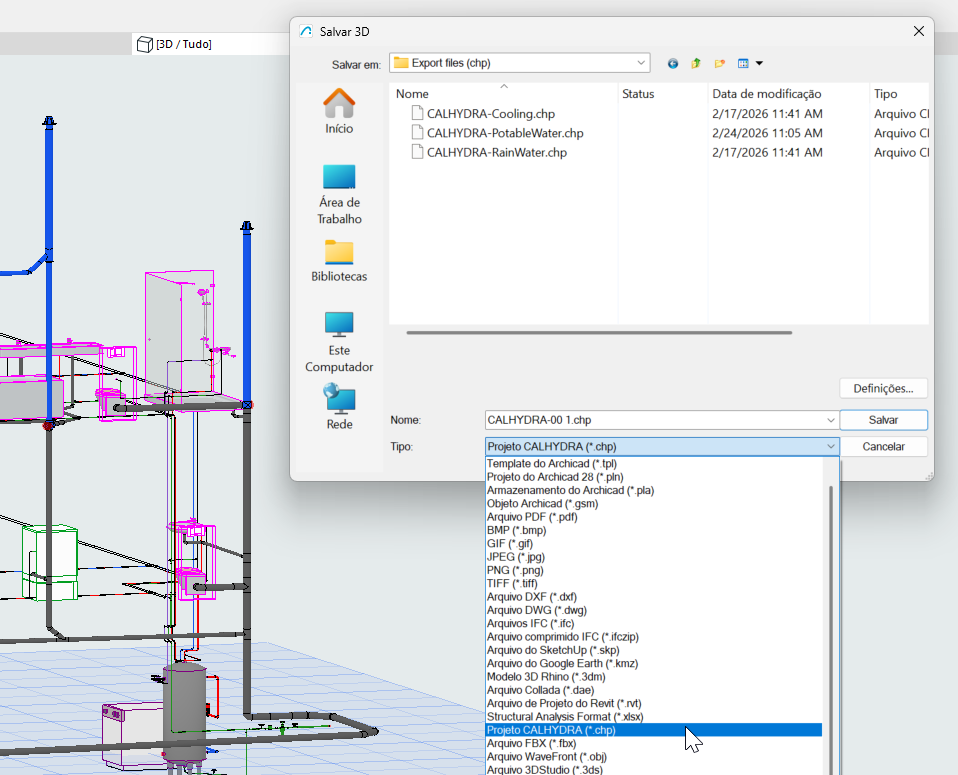Open Área de Trabalho location
Image resolution: width=958 pixels, height=775 pixels.
(x=339, y=194)
